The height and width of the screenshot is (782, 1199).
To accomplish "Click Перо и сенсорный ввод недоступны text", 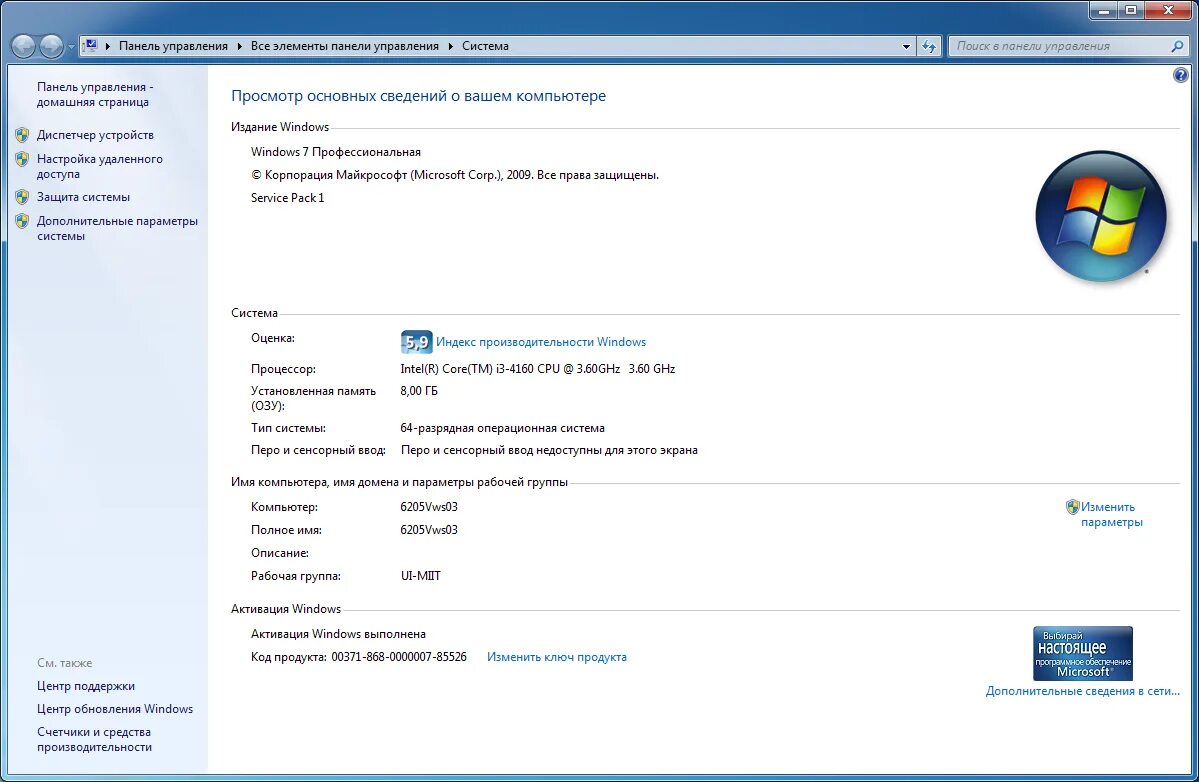I will click(549, 450).
